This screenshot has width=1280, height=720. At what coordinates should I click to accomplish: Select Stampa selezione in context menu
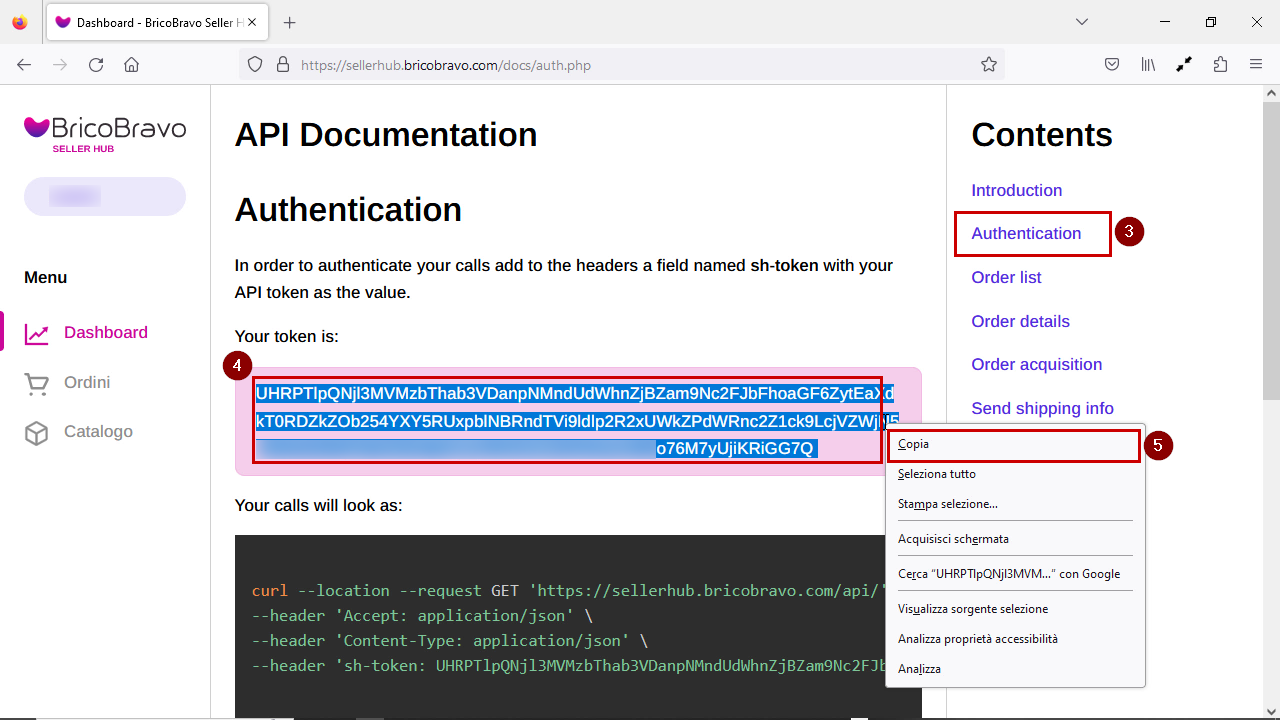point(1014,504)
